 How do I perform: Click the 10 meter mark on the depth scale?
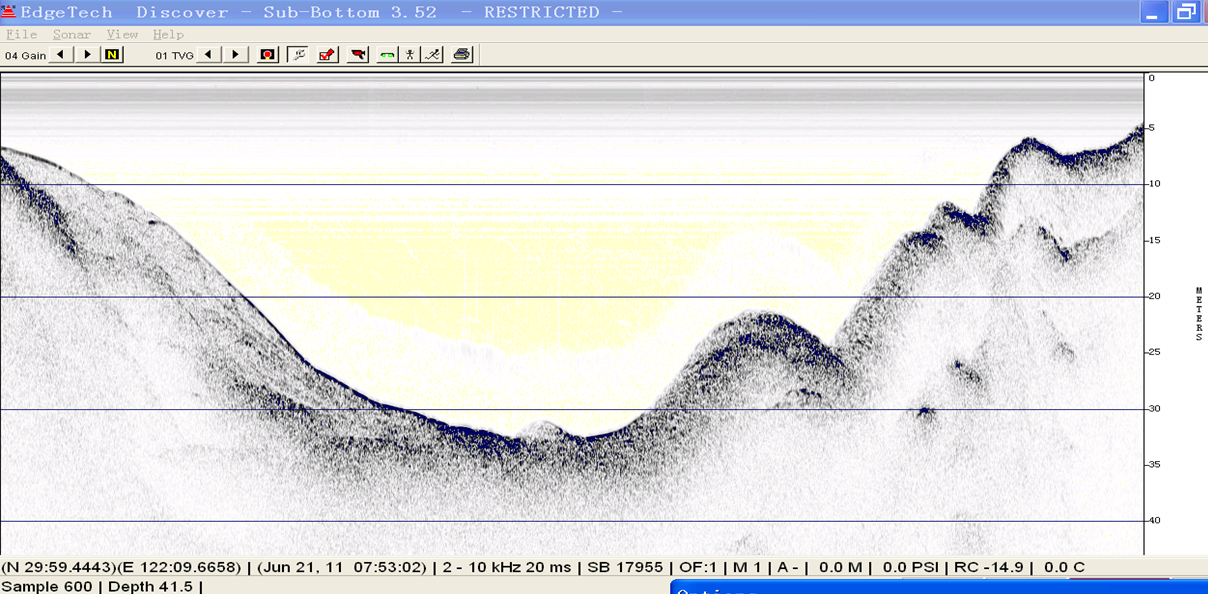(1154, 184)
